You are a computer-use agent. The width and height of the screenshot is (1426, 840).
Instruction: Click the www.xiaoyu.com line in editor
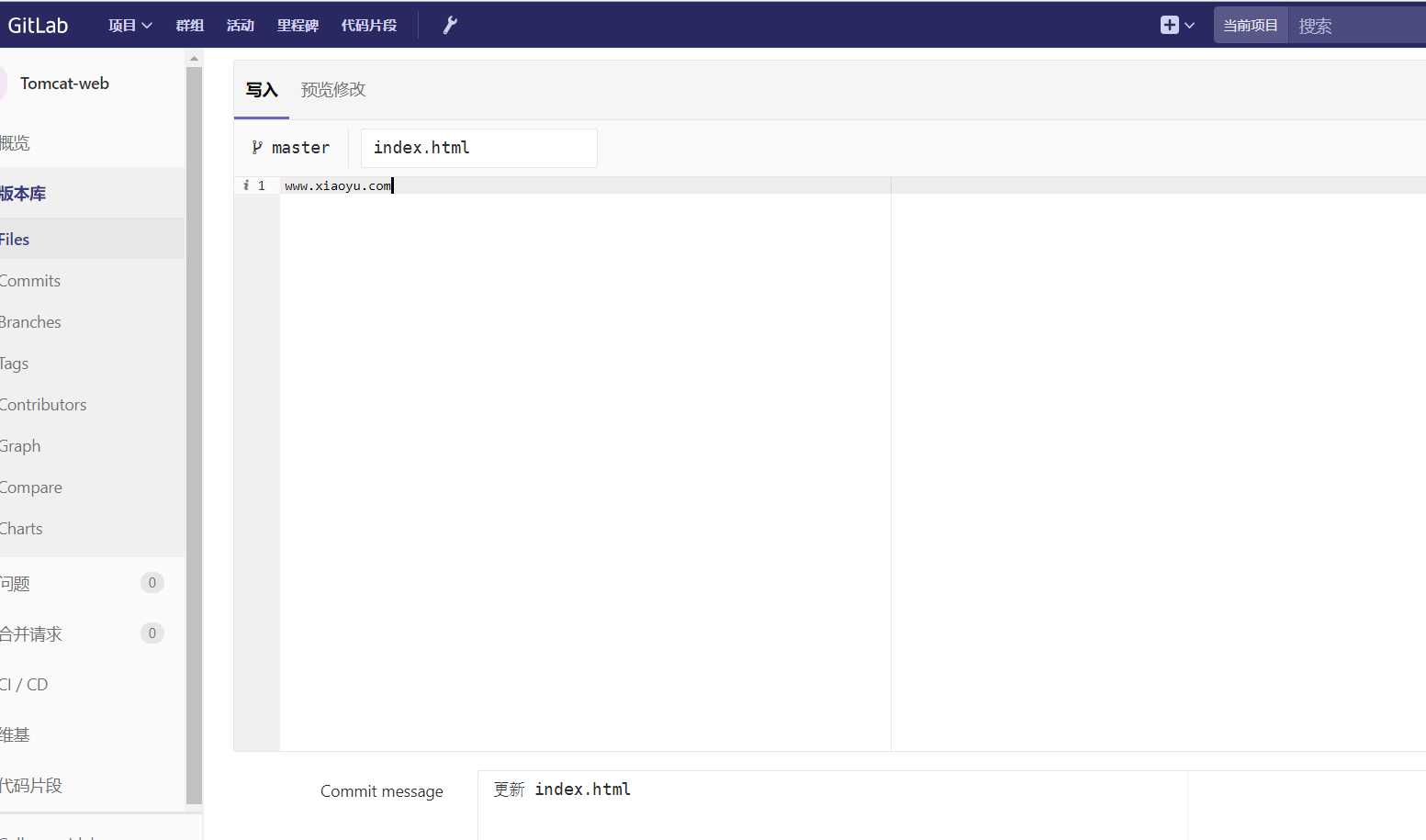[x=338, y=185]
